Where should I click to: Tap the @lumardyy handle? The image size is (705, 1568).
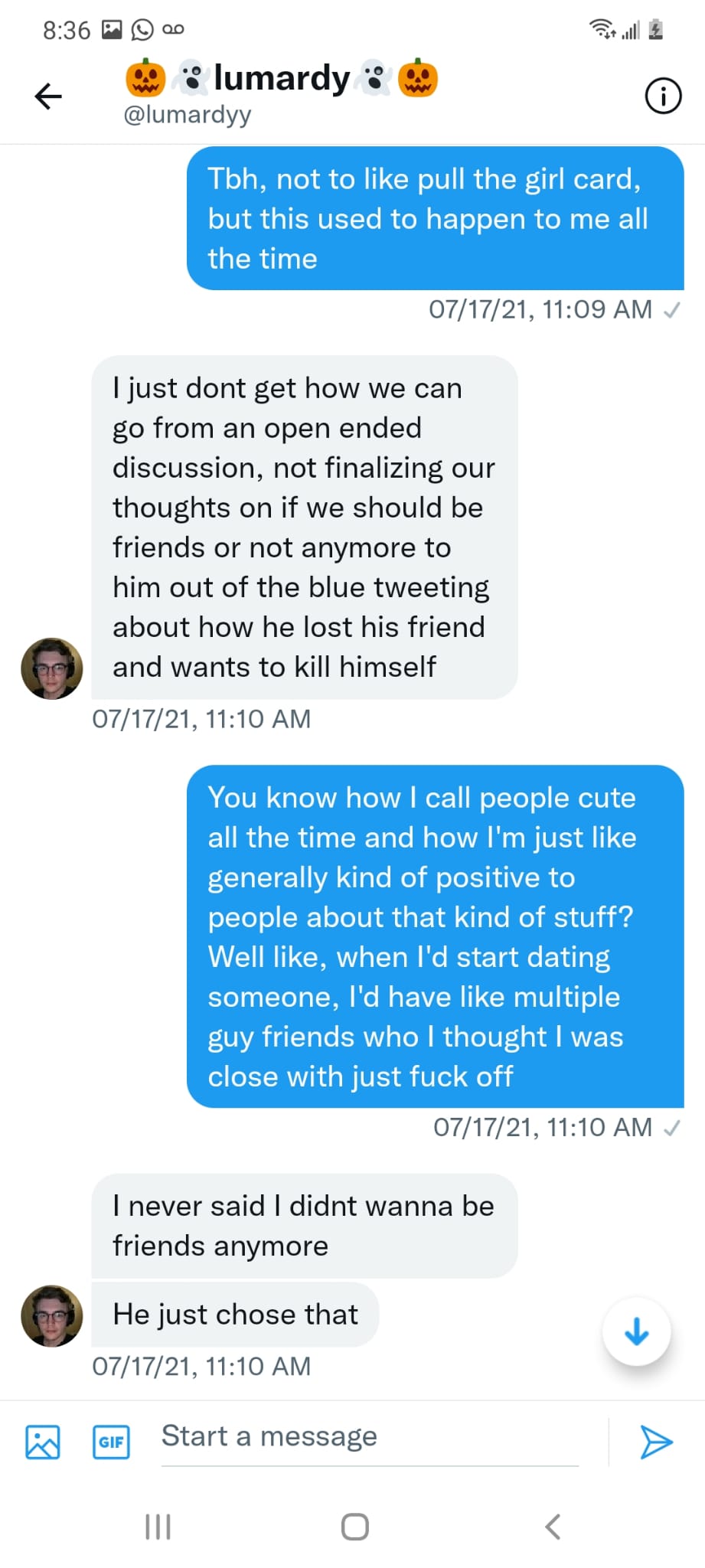(188, 115)
